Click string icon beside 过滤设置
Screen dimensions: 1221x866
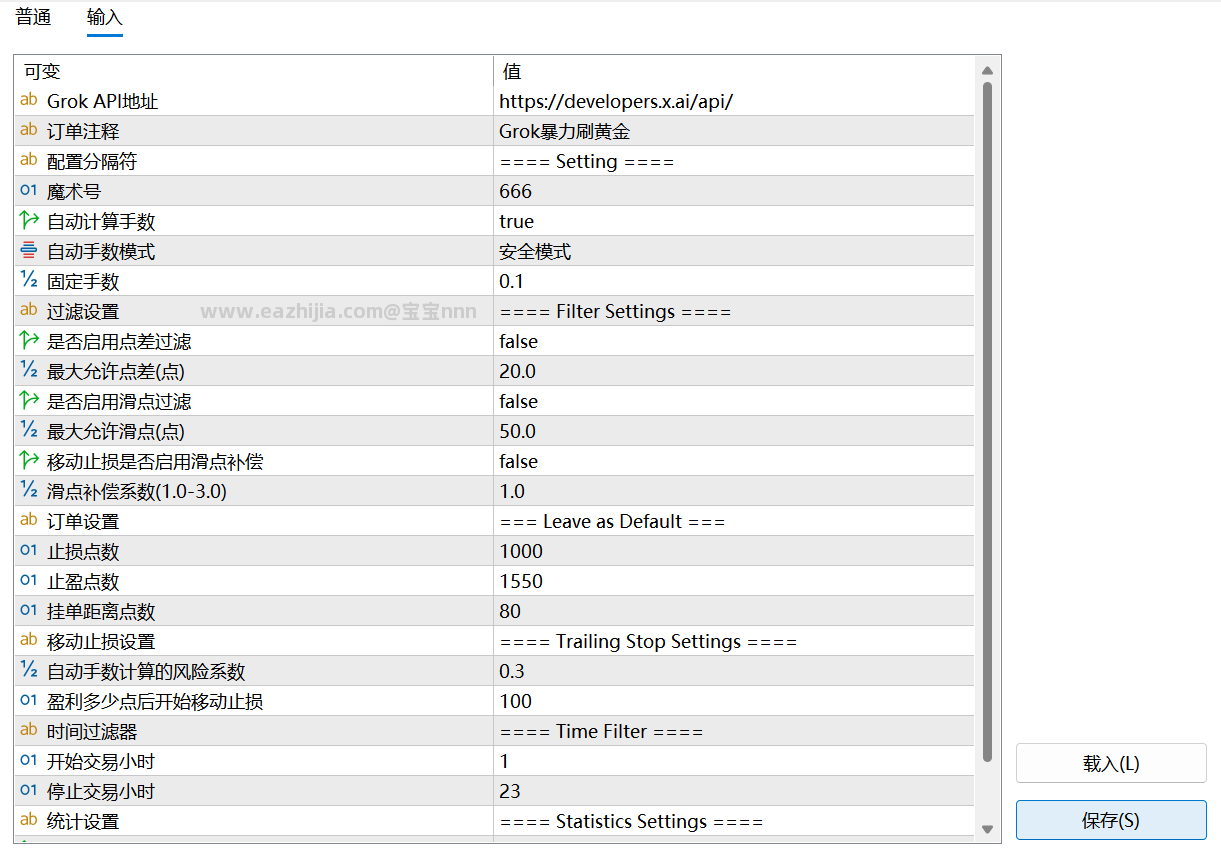[x=28, y=311]
